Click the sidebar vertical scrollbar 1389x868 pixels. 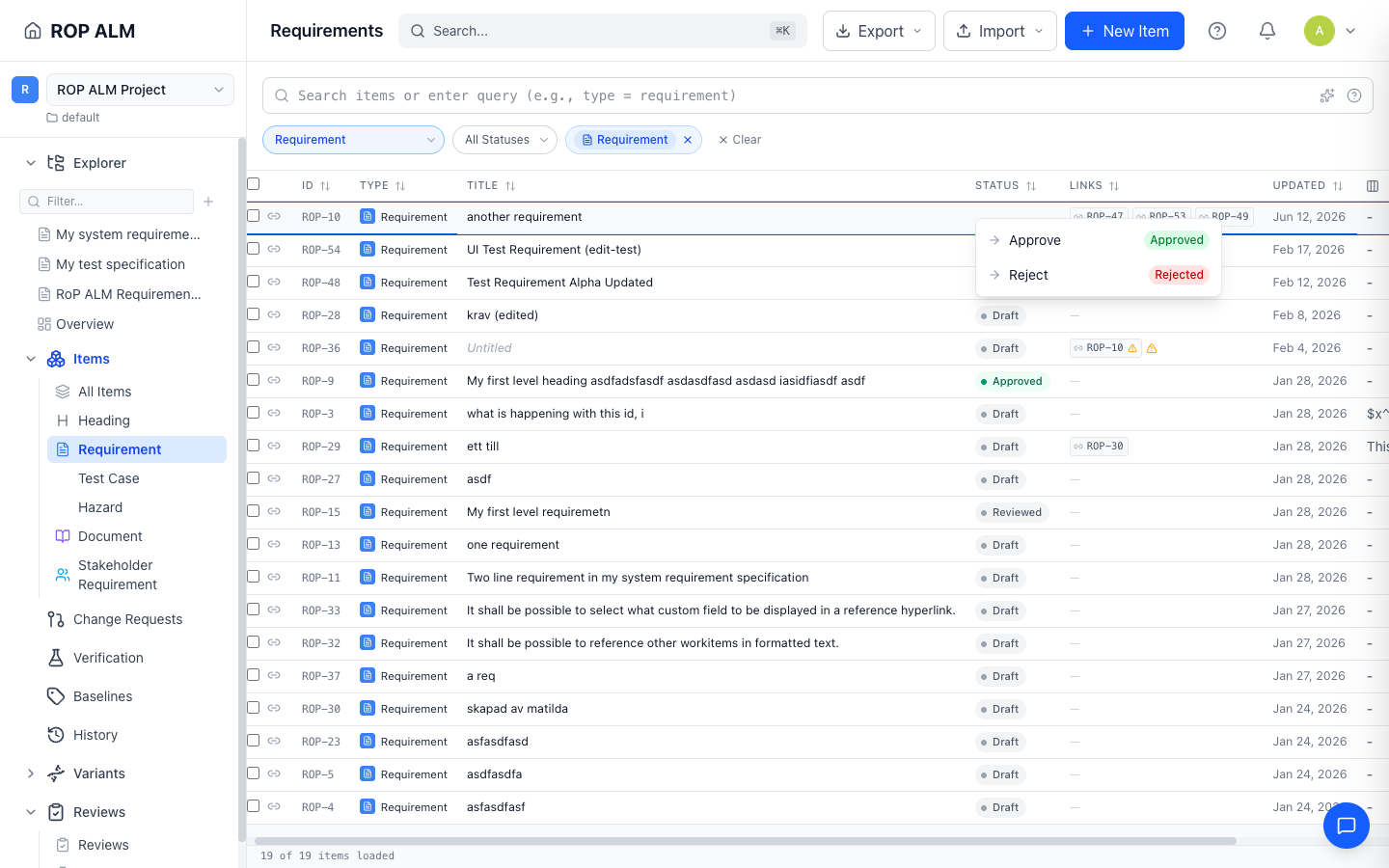[241, 490]
